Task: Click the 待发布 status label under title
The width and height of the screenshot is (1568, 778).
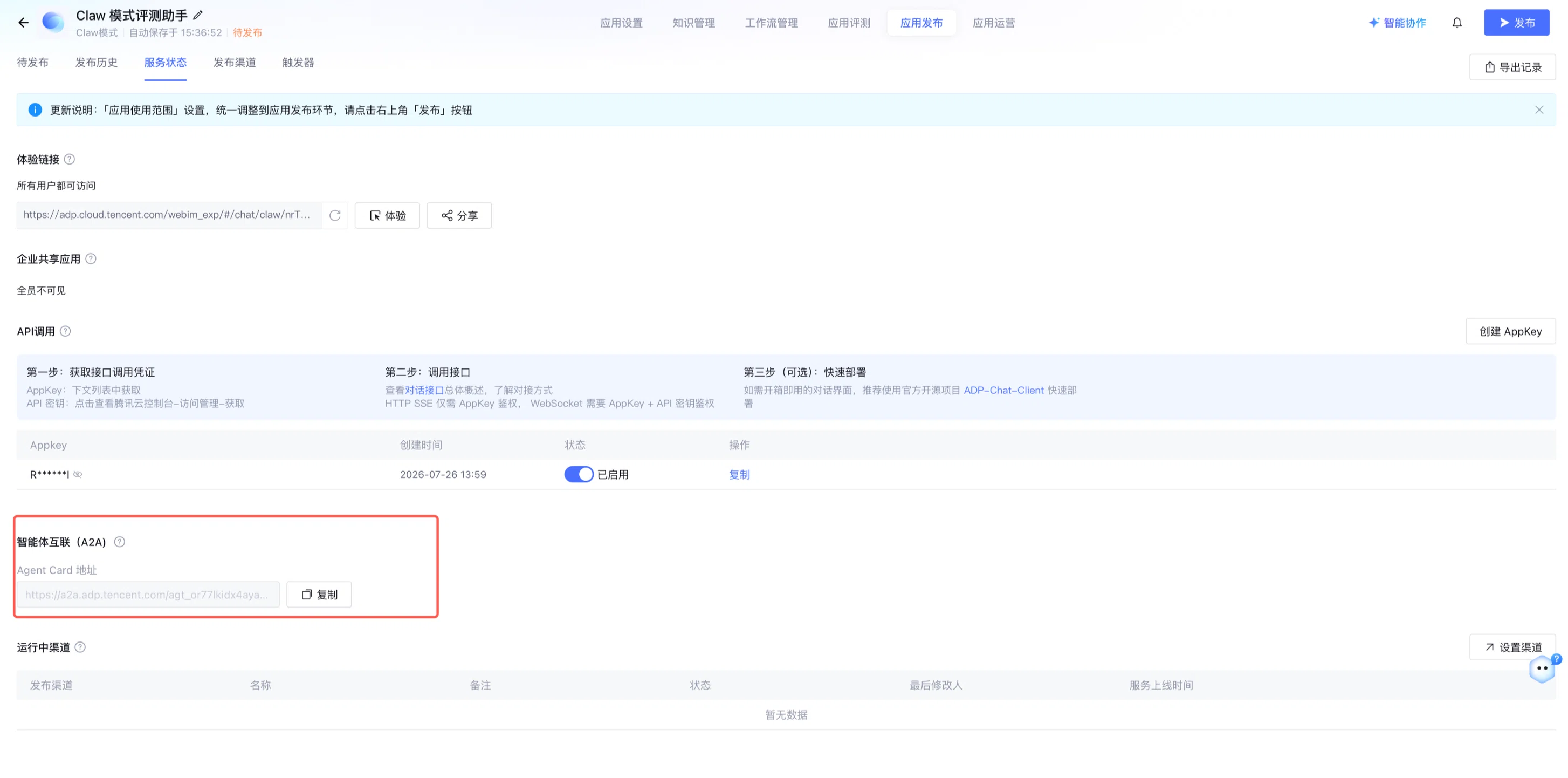Action: [247, 33]
